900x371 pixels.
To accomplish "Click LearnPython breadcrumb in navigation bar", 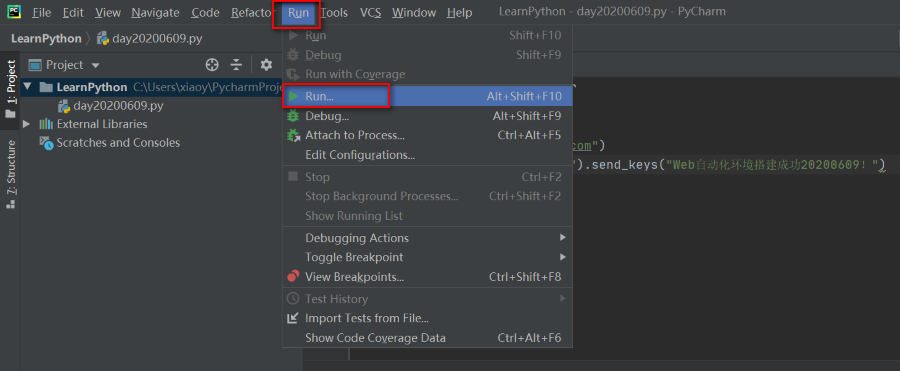I will click(46, 38).
